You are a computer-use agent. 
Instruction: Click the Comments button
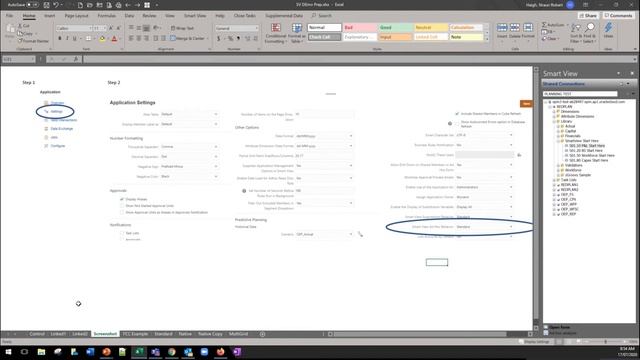[x=618, y=16]
